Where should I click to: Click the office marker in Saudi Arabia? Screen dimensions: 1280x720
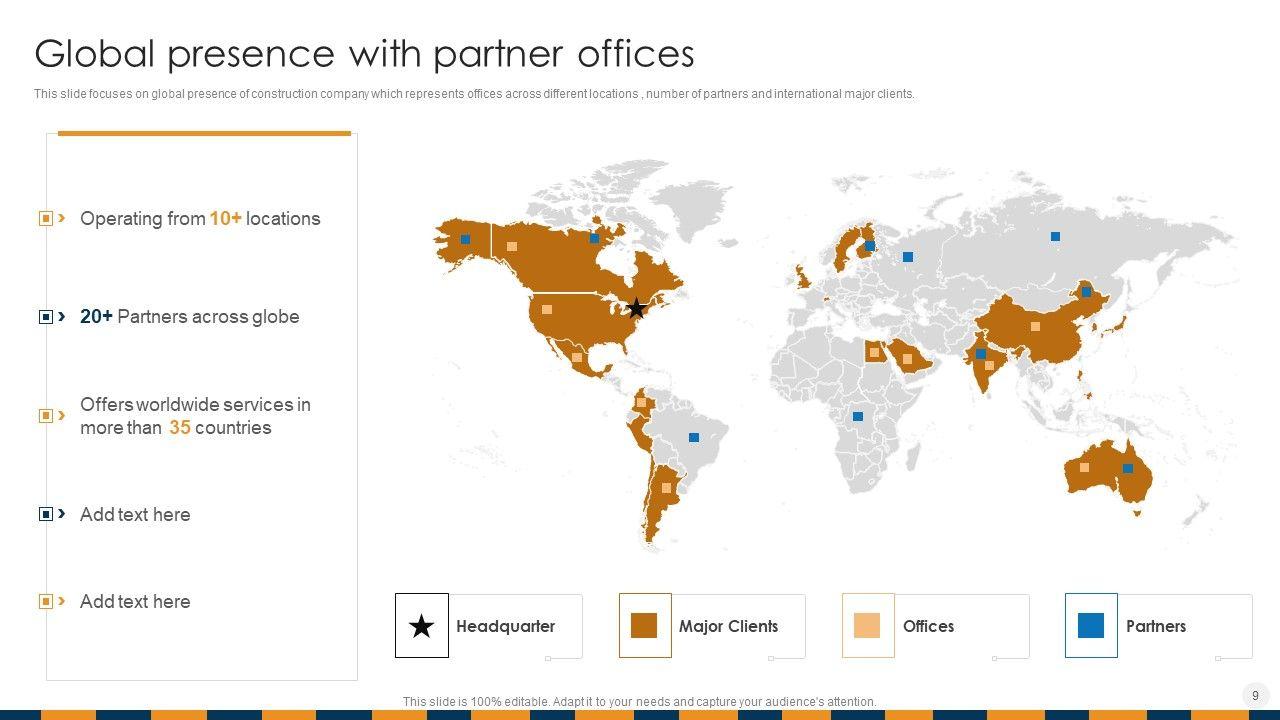[908, 358]
